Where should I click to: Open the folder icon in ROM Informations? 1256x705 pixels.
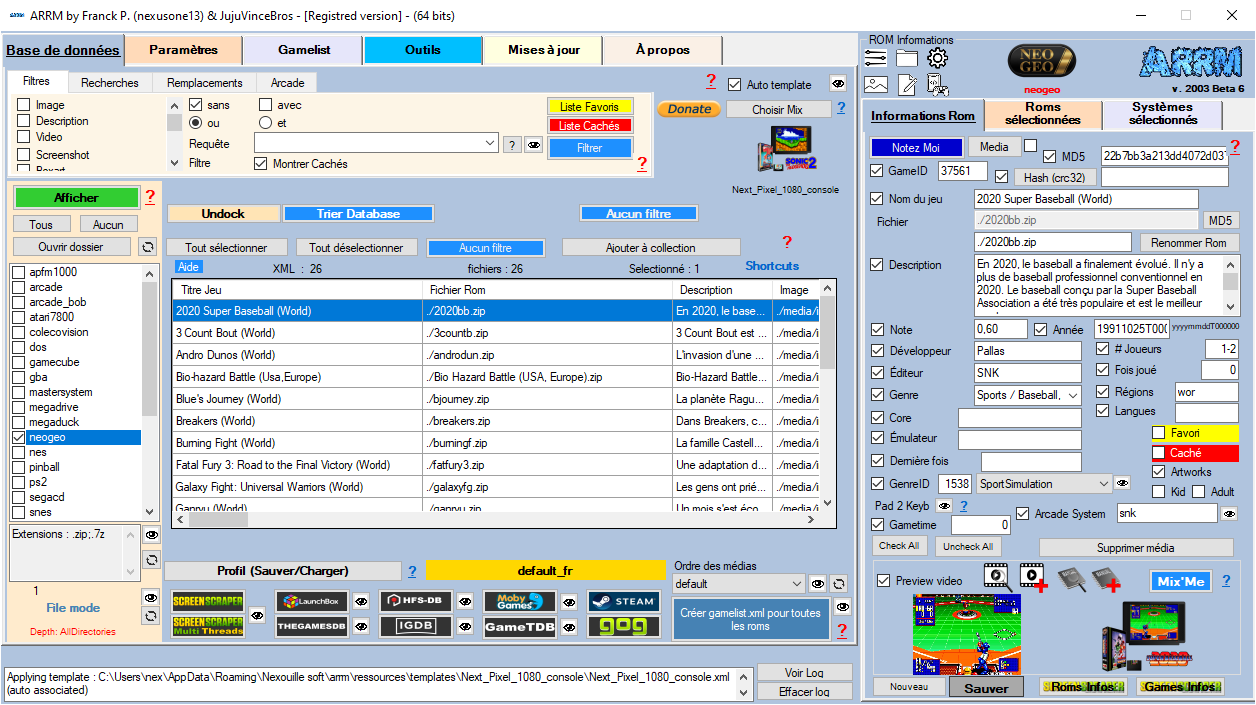pos(907,59)
